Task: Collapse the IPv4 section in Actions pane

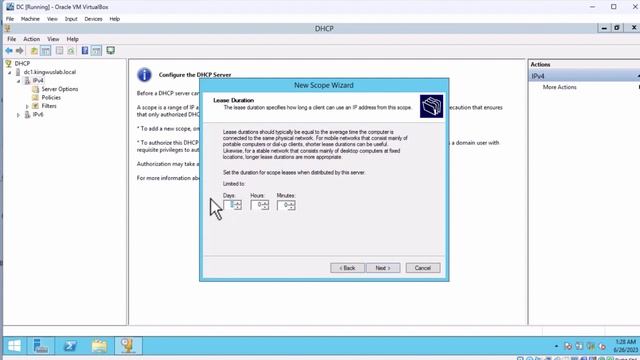Action: (x=638, y=76)
